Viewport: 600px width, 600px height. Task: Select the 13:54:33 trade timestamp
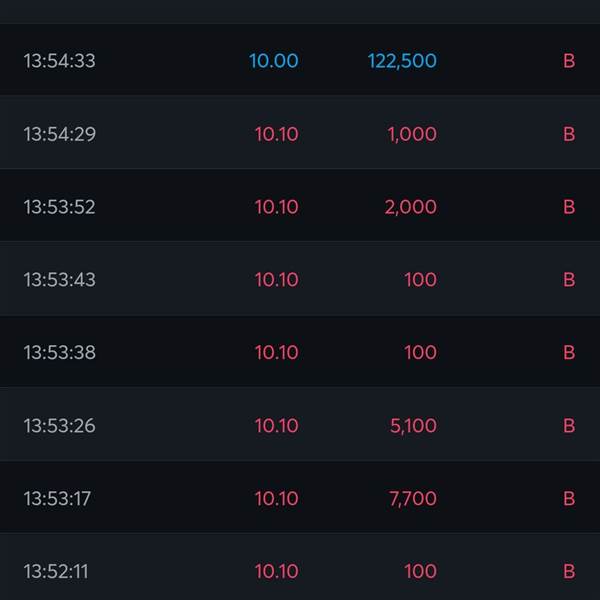tap(60, 61)
